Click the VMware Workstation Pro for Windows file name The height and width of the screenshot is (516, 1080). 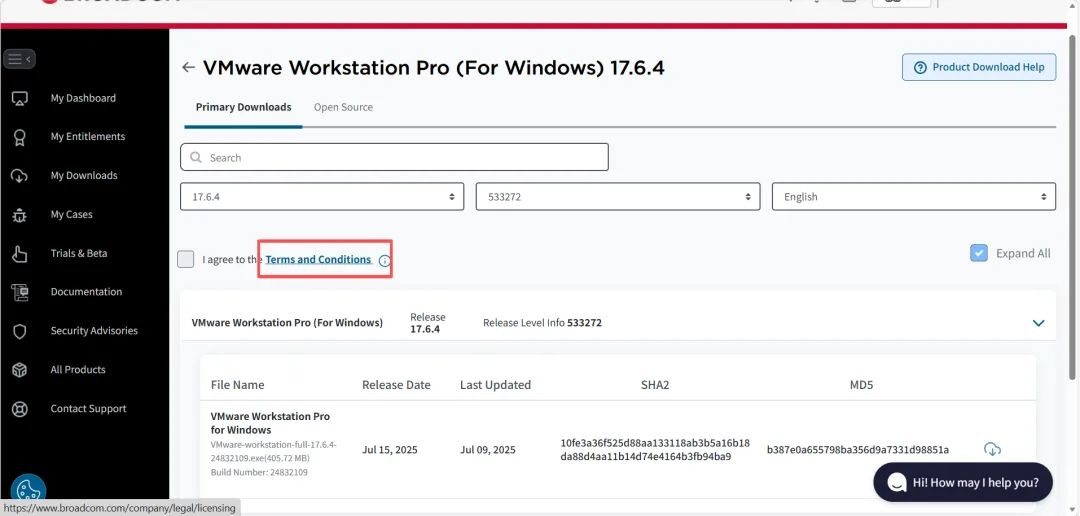tap(270, 423)
